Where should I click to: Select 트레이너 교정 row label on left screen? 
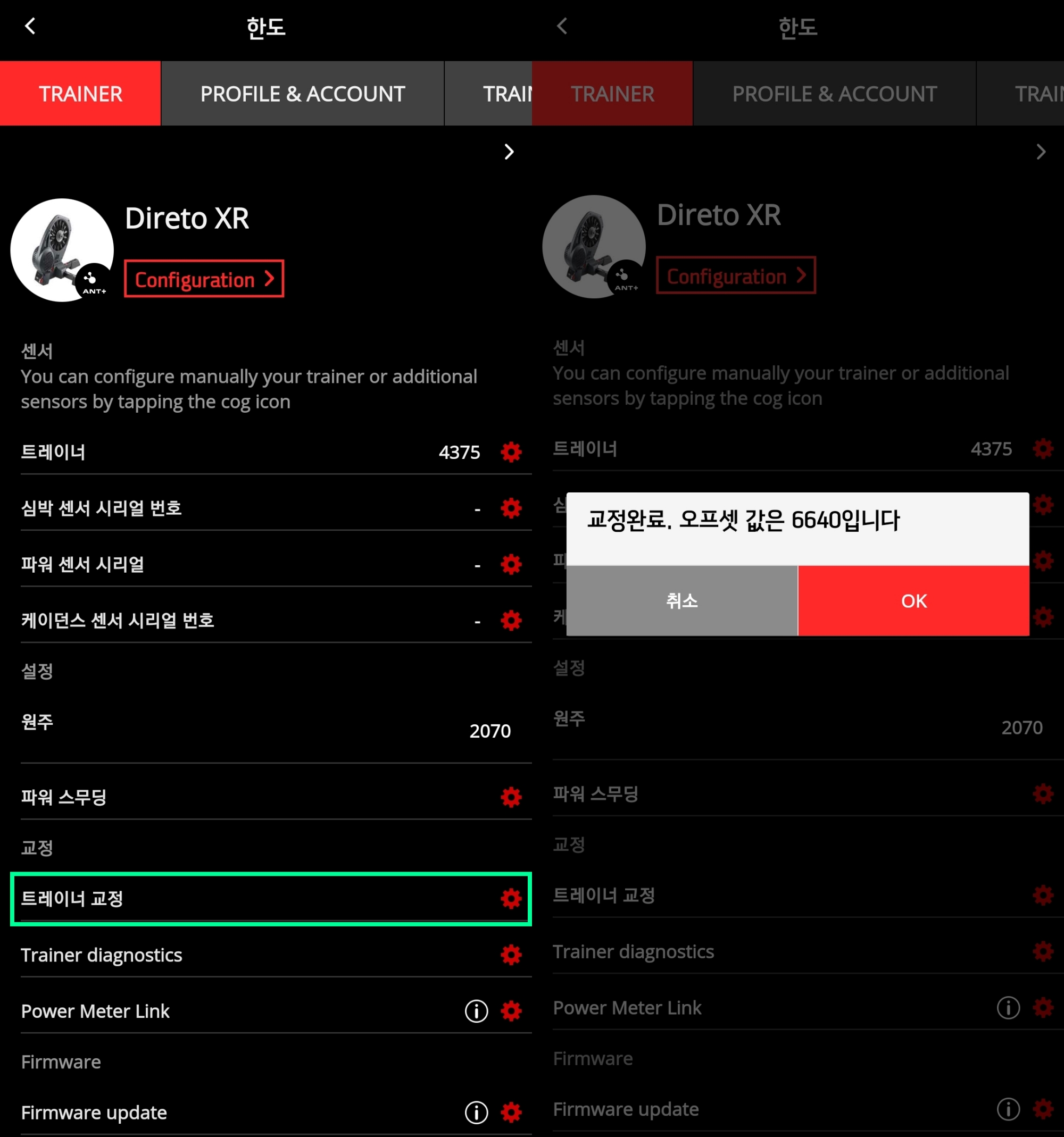pyautogui.click(x=72, y=899)
